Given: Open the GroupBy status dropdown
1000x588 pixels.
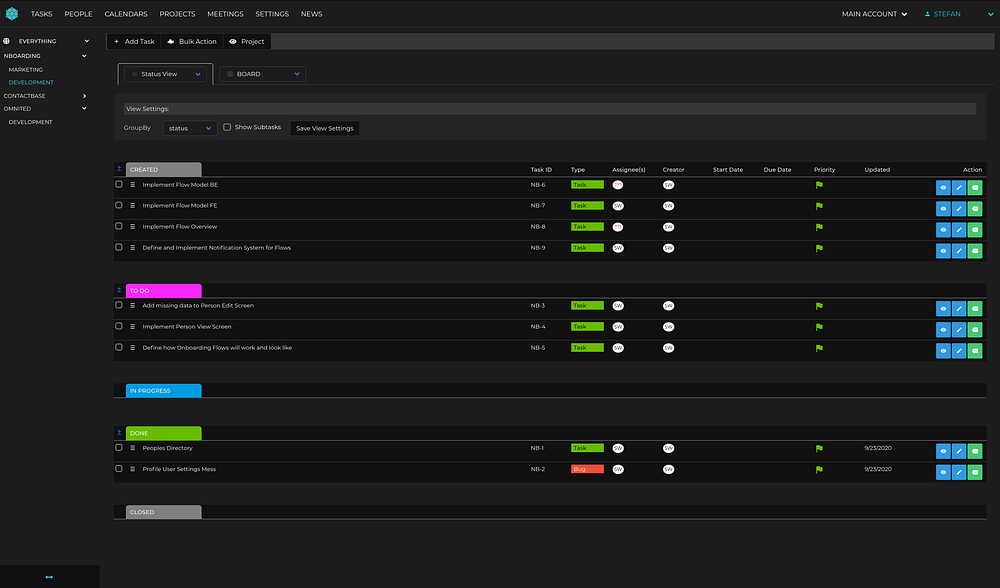Looking at the screenshot, I should pos(189,128).
